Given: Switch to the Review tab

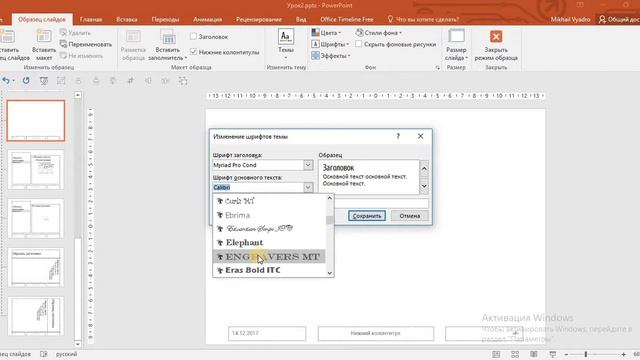Looking at the screenshot, I should pos(259,19).
